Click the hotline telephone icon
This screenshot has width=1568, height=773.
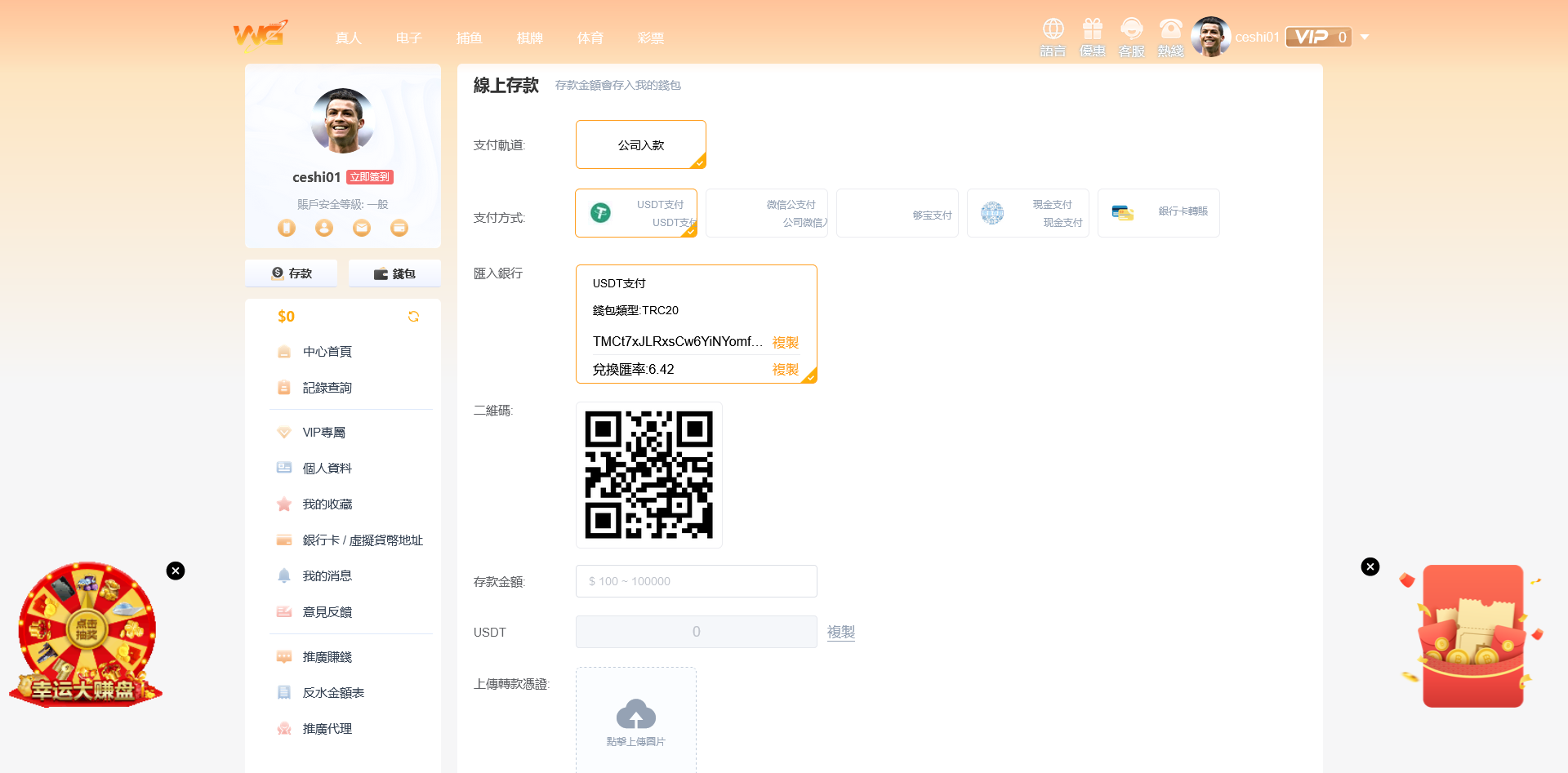point(1170,30)
